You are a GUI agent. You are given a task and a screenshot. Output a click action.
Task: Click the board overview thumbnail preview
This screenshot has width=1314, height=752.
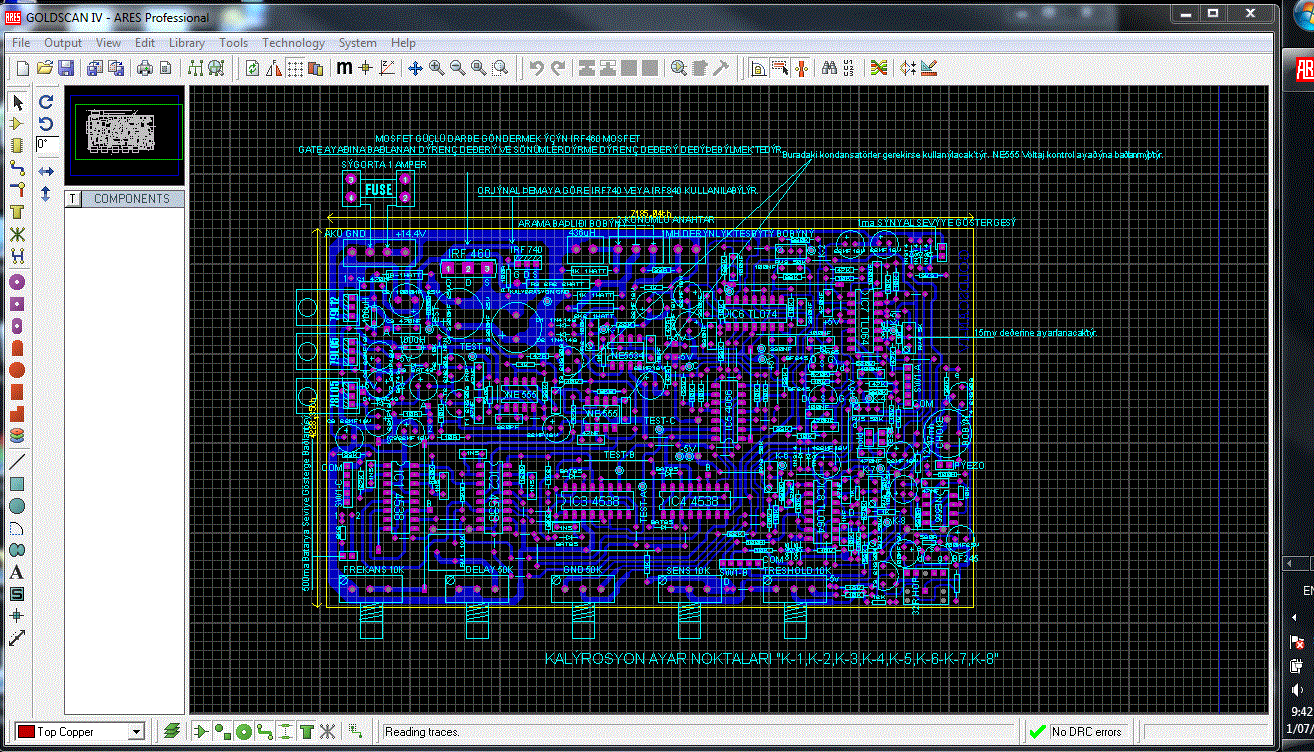point(124,135)
